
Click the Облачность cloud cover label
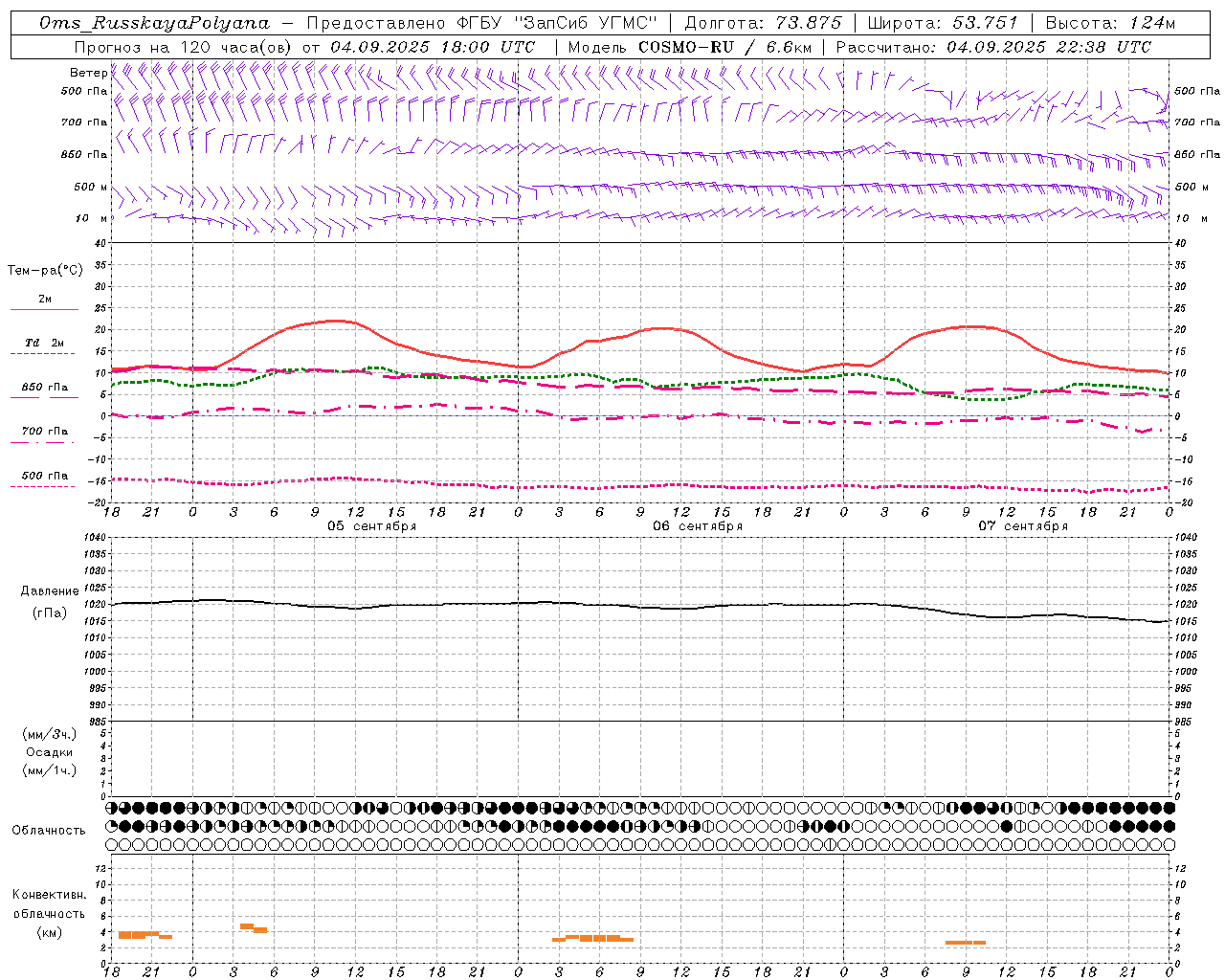click(x=49, y=831)
